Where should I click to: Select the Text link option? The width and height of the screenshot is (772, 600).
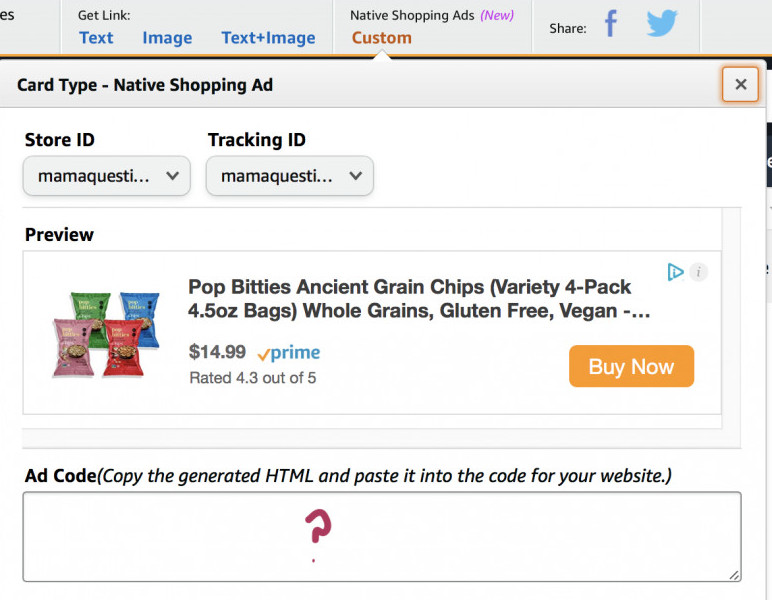(x=96, y=38)
